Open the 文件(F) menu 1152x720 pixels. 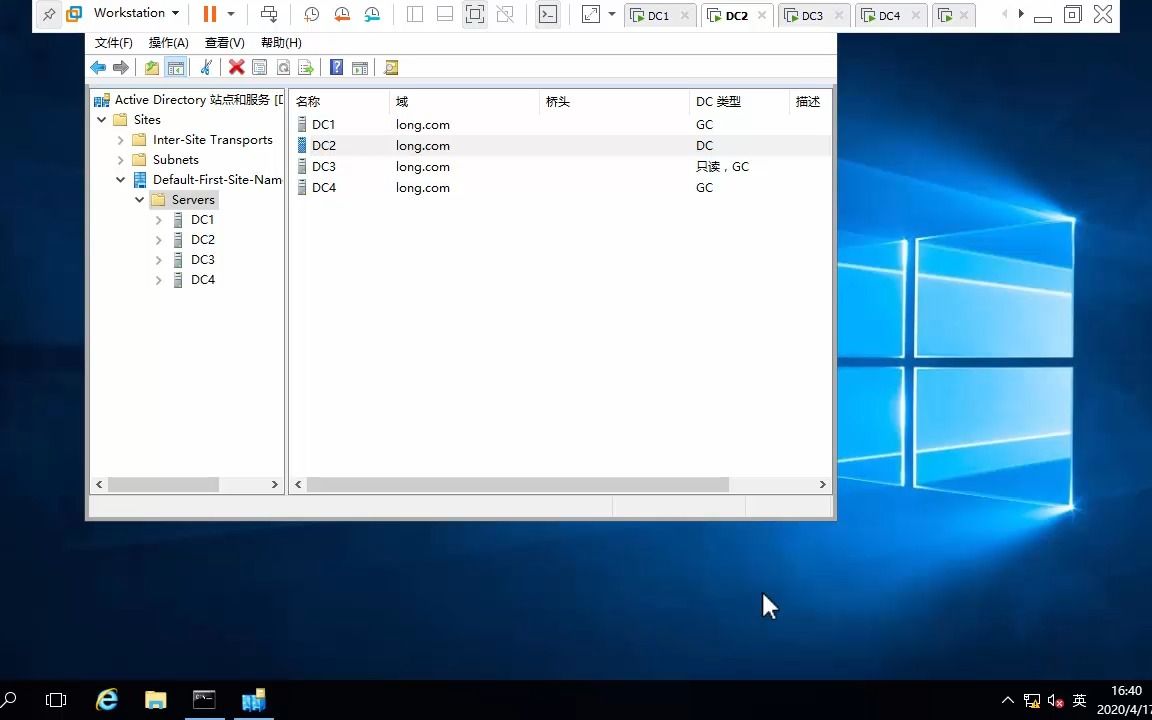[114, 43]
